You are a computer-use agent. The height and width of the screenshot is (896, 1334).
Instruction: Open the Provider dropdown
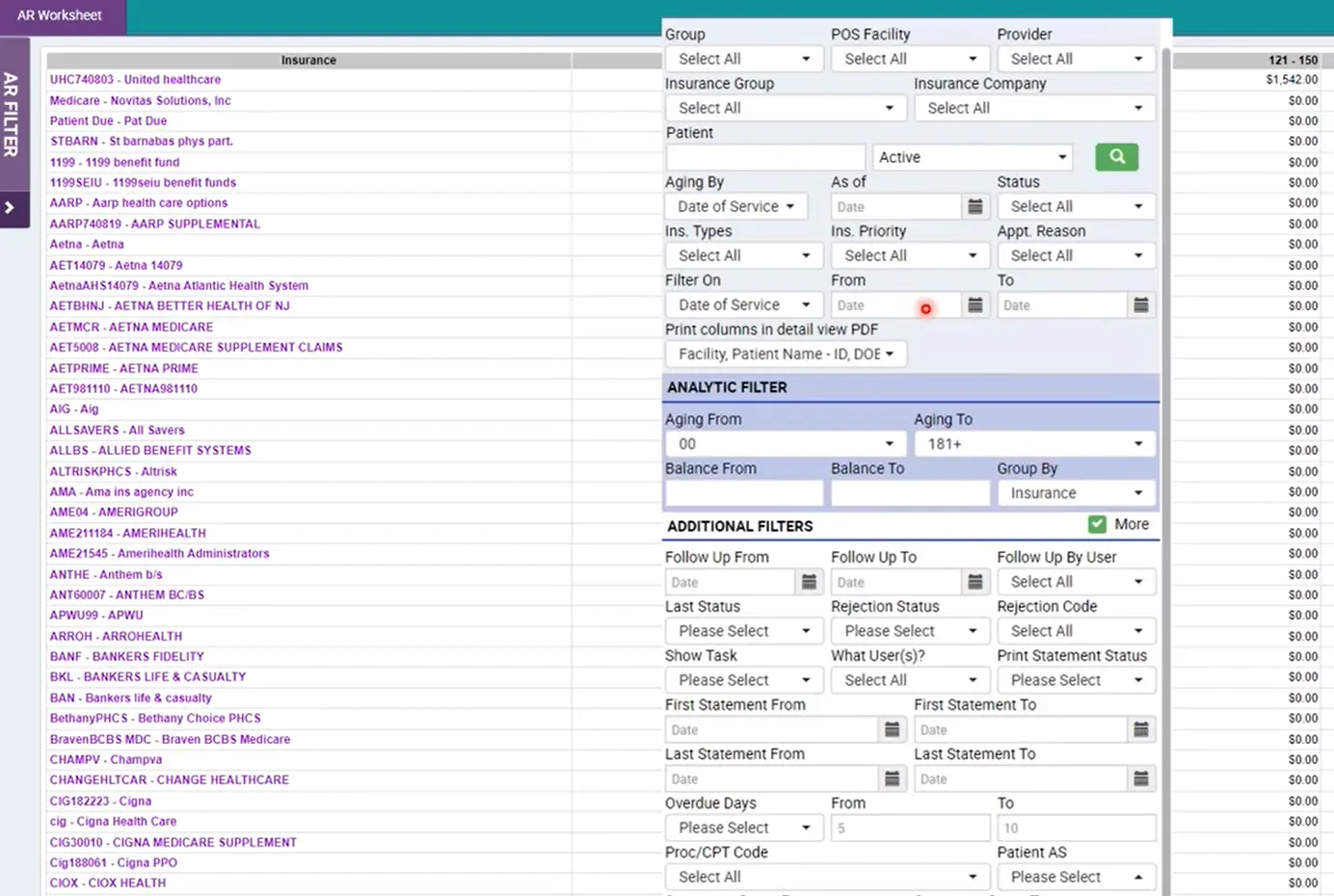tap(1077, 59)
